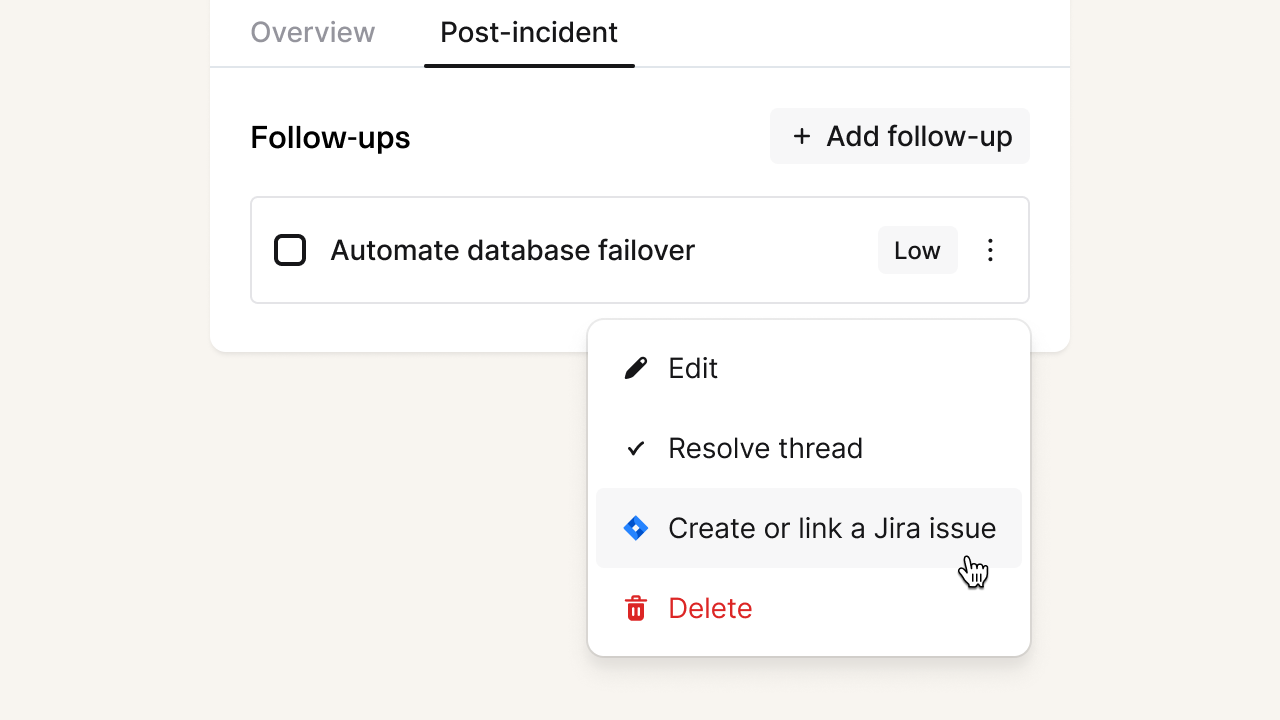The width and height of the screenshot is (1280, 720).
Task: Select Resolve thread from the menu
Action: click(765, 448)
